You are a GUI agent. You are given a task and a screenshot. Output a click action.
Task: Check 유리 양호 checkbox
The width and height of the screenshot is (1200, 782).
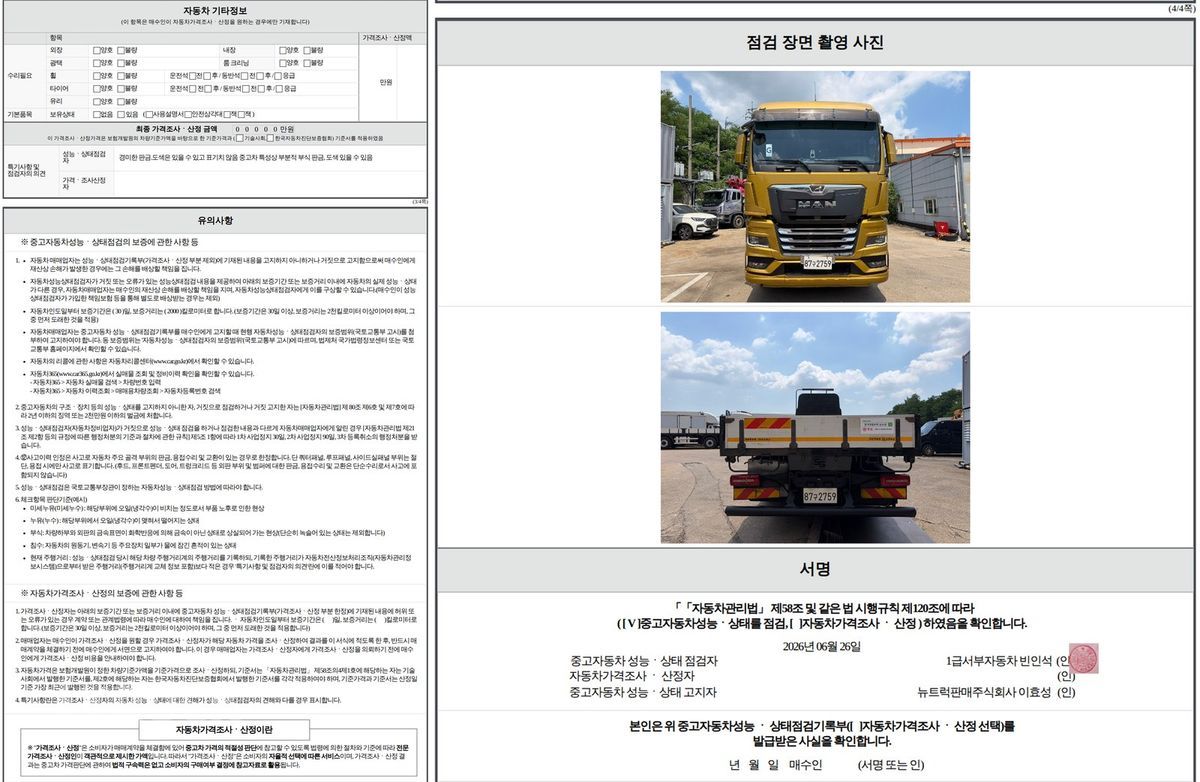tap(97, 102)
